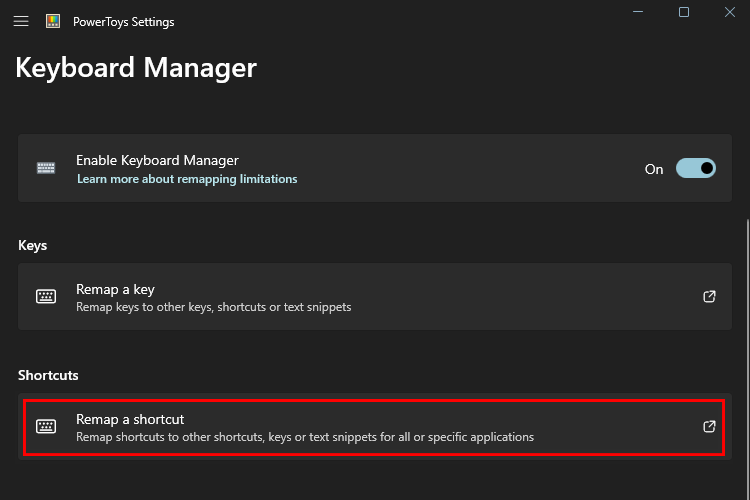Turn off the Enable Keyboard Manager toggle
Screen dimensions: 750x500
click(x=695, y=168)
